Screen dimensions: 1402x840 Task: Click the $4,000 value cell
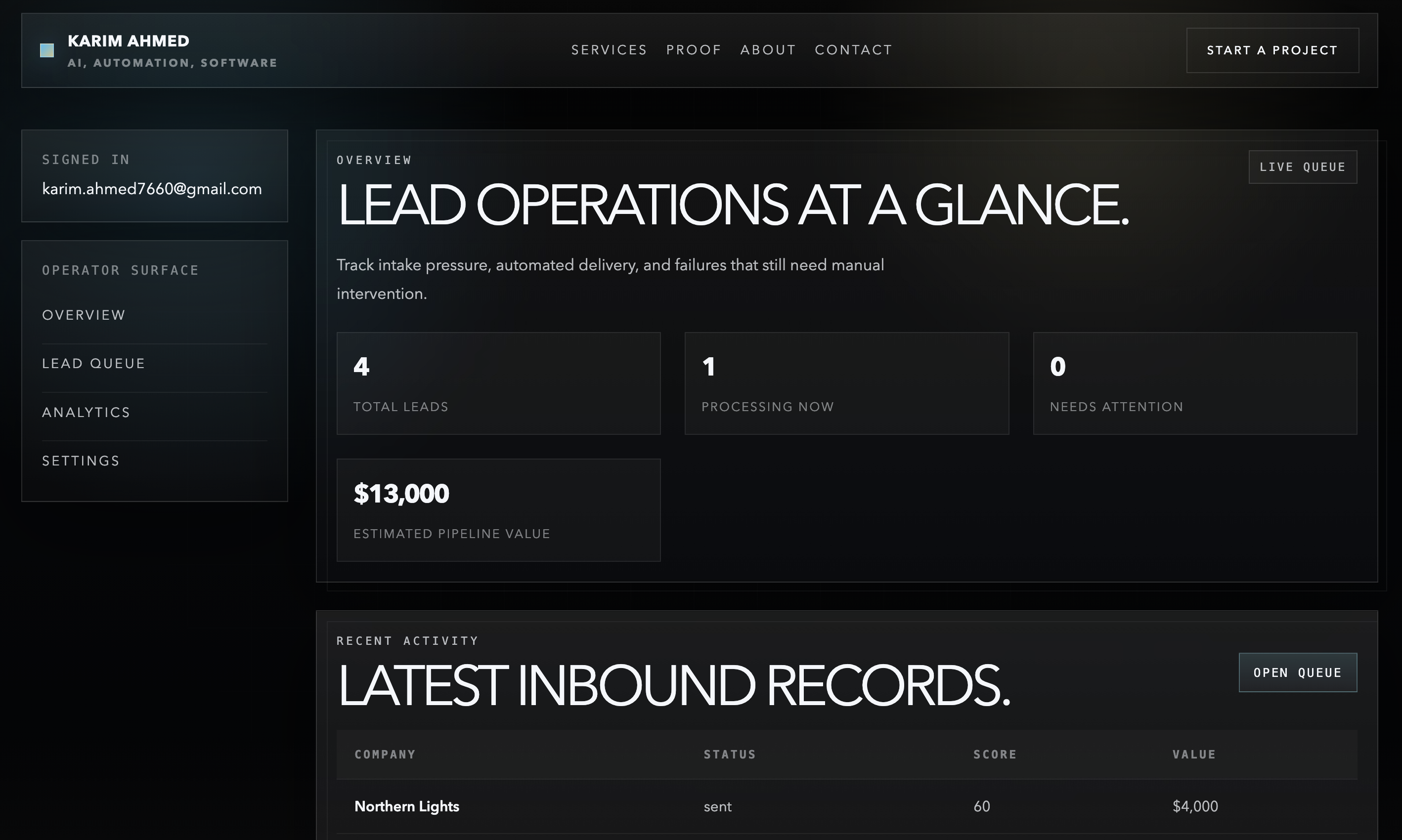[x=1195, y=806]
